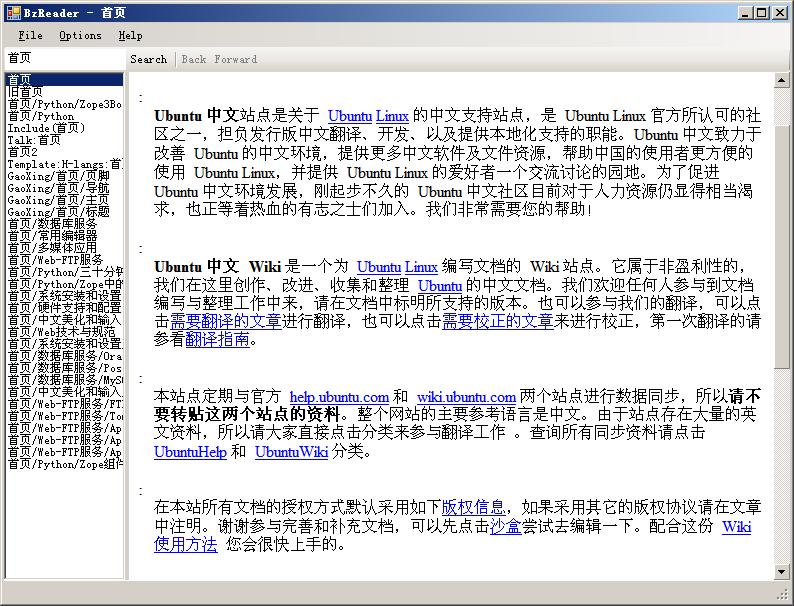Screen dimensions: 794x606
Task: Select the highlighted 首页 entry in results list
Action: 64,79
